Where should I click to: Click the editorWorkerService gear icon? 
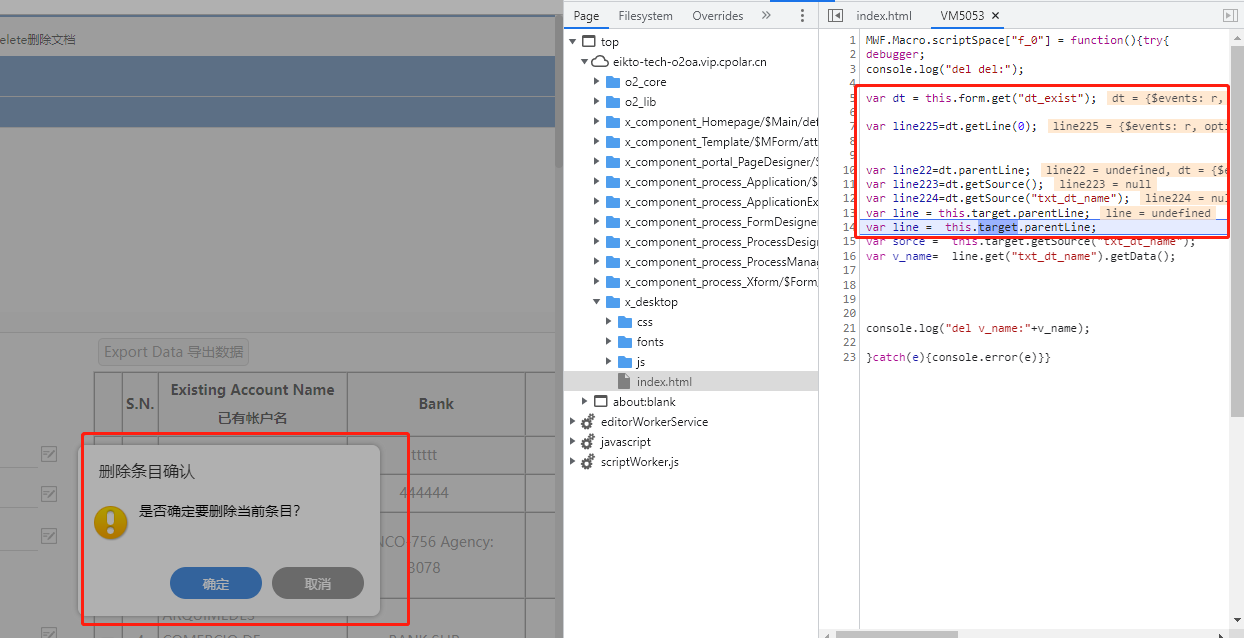tap(587, 422)
